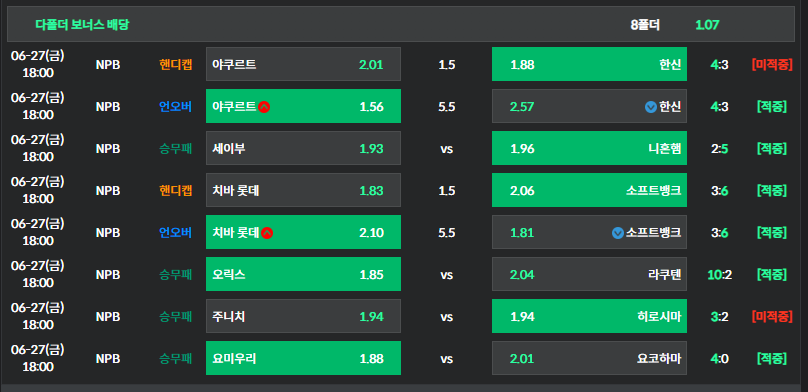This screenshot has width=808, height=392.
Task: Click 다폴더 보너스 배당 header
Action: pyautogui.click(x=82, y=24)
